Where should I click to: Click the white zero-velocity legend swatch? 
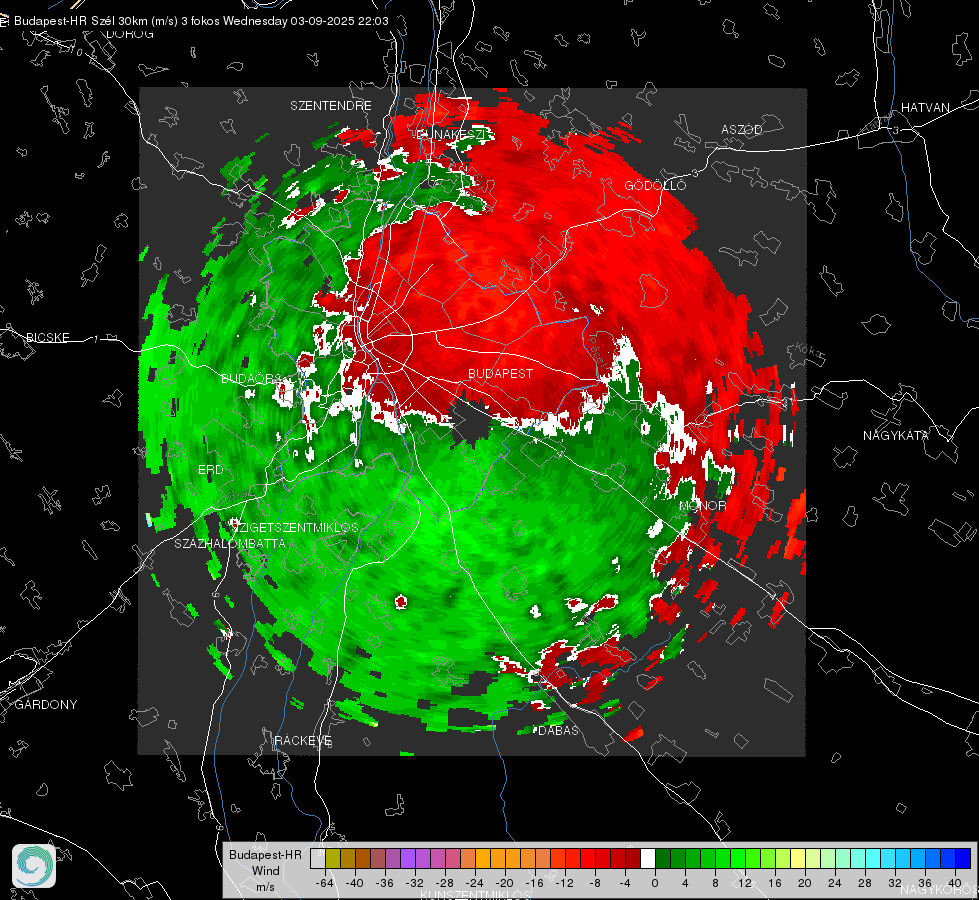point(648,858)
